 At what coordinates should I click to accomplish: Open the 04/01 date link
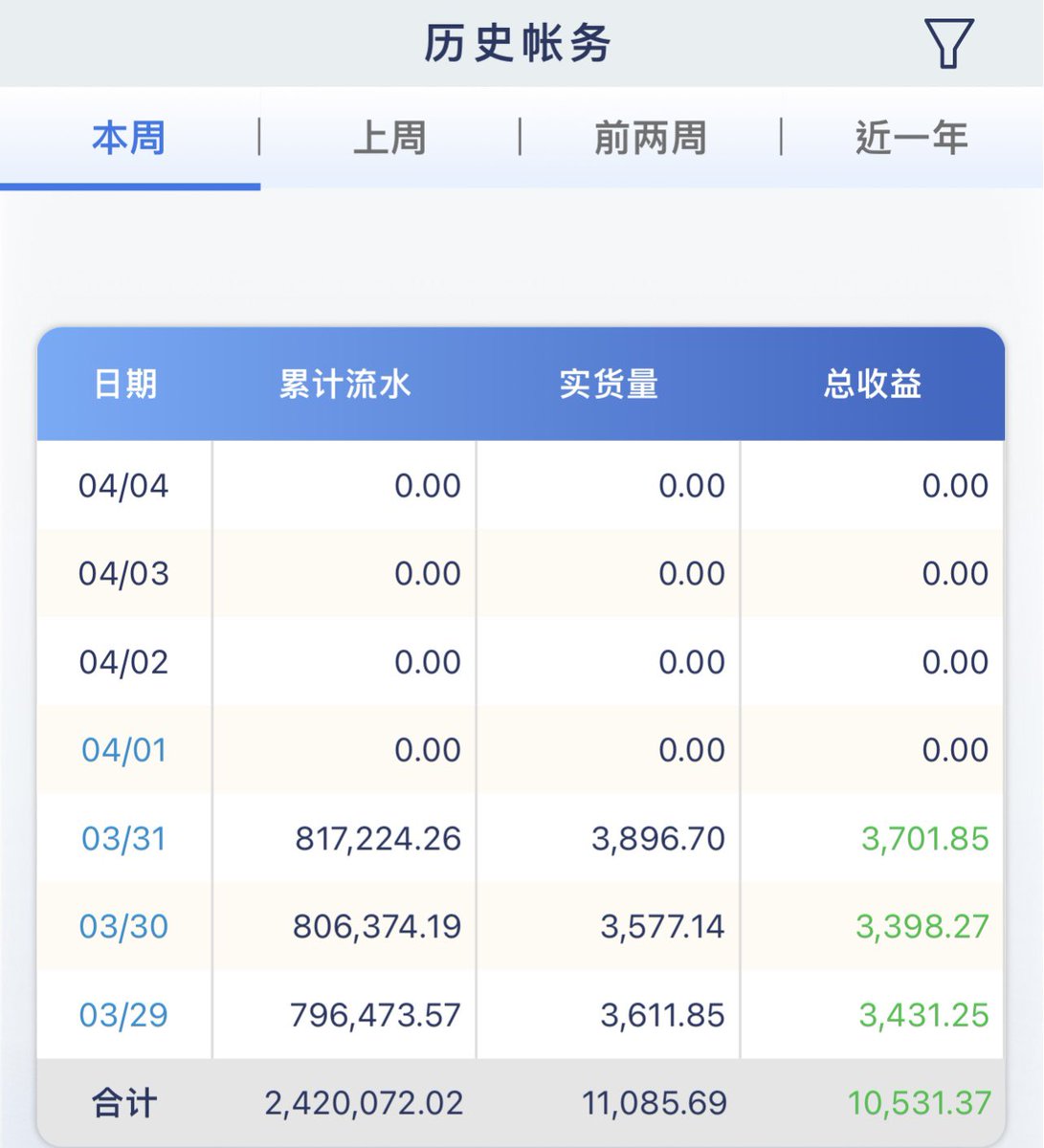coord(124,750)
